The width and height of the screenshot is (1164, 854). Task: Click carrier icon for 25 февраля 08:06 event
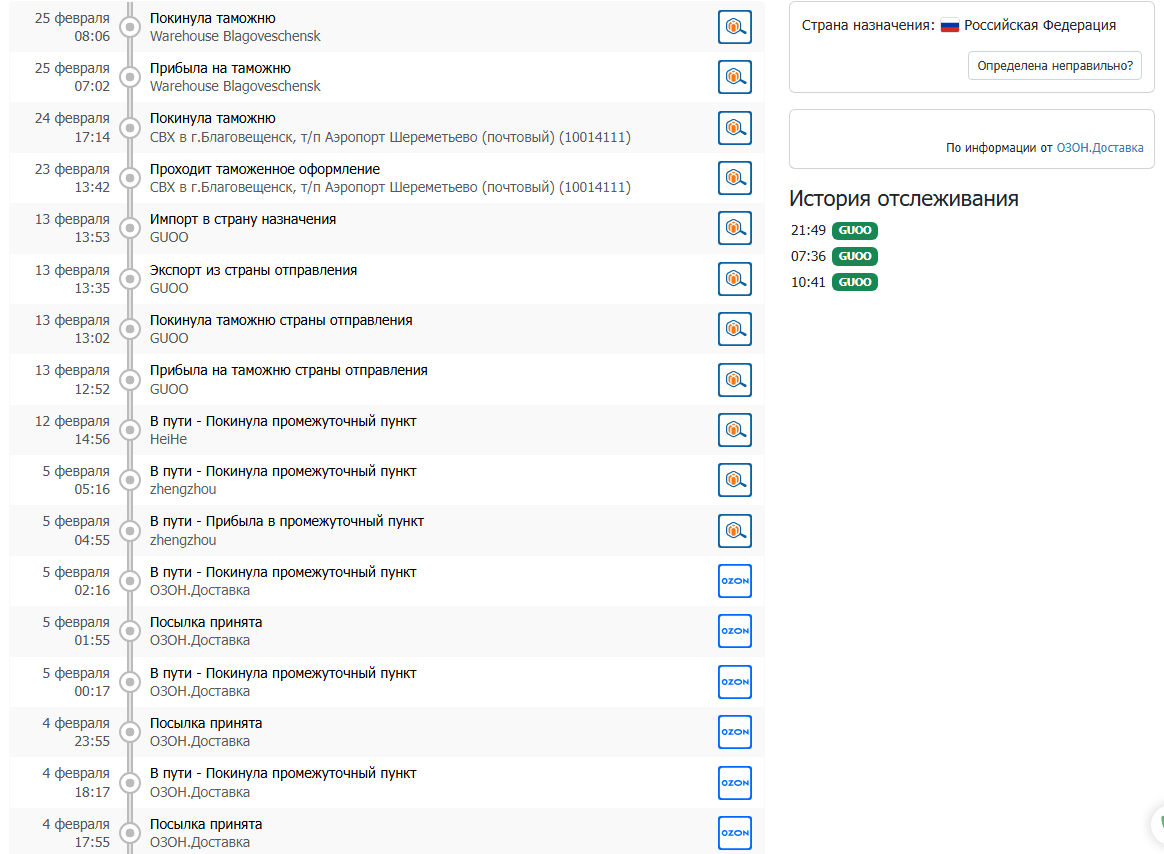(735, 27)
